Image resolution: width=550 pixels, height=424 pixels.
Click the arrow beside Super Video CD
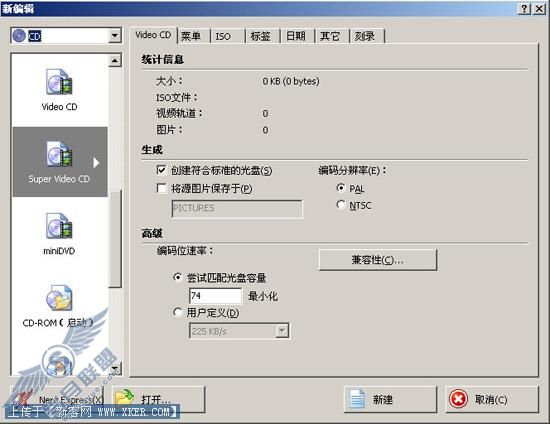click(96, 163)
